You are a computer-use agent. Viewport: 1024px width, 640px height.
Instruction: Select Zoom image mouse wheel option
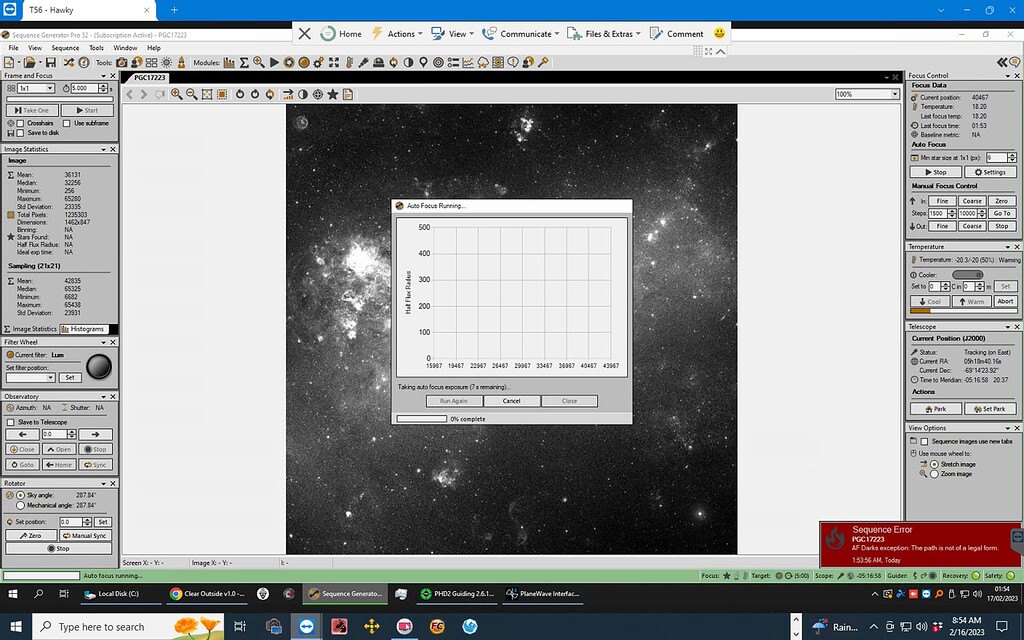tap(935, 474)
